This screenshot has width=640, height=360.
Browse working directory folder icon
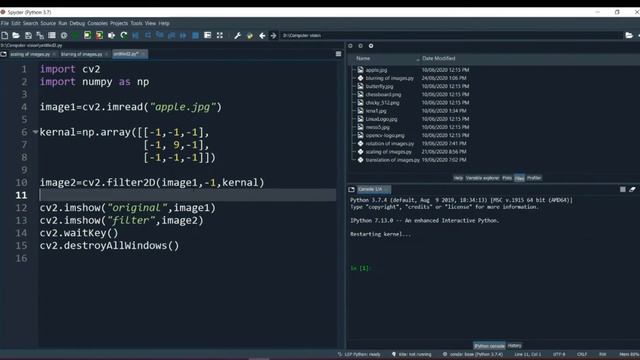[629, 36]
